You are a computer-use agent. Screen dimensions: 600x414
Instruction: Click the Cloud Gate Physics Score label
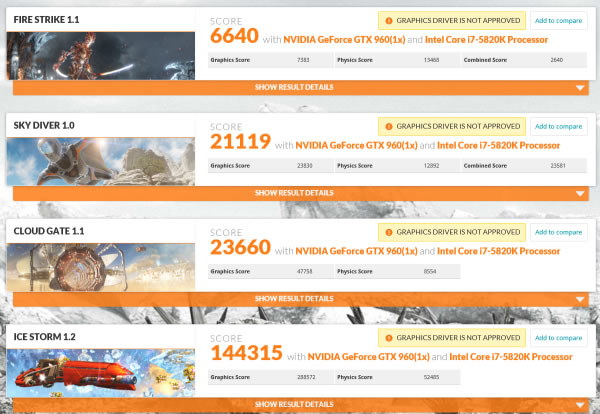point(355,271)
